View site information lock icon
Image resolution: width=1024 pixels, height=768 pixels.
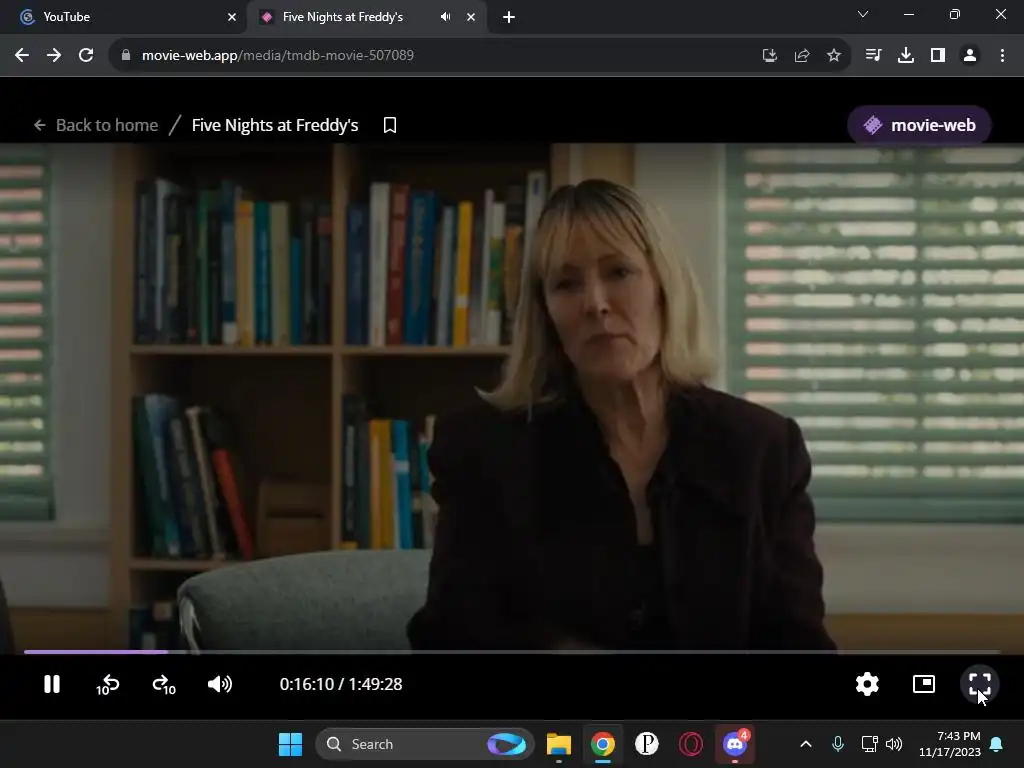click(x=126, y=56)
